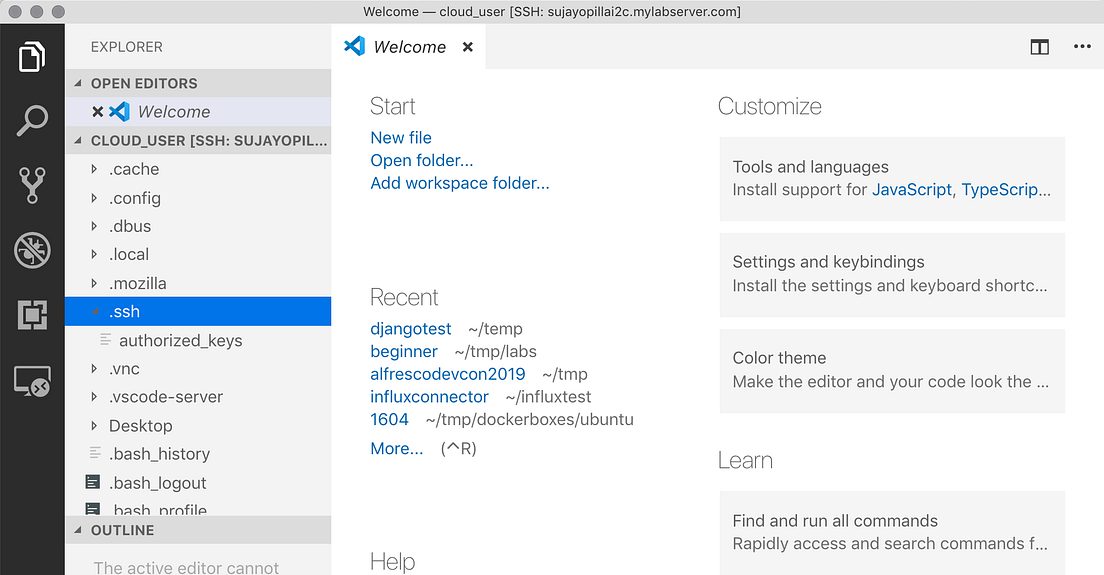1104x575 pixels.
Task: Click the .bash_logout file icon
Action: tap(92, 482)
